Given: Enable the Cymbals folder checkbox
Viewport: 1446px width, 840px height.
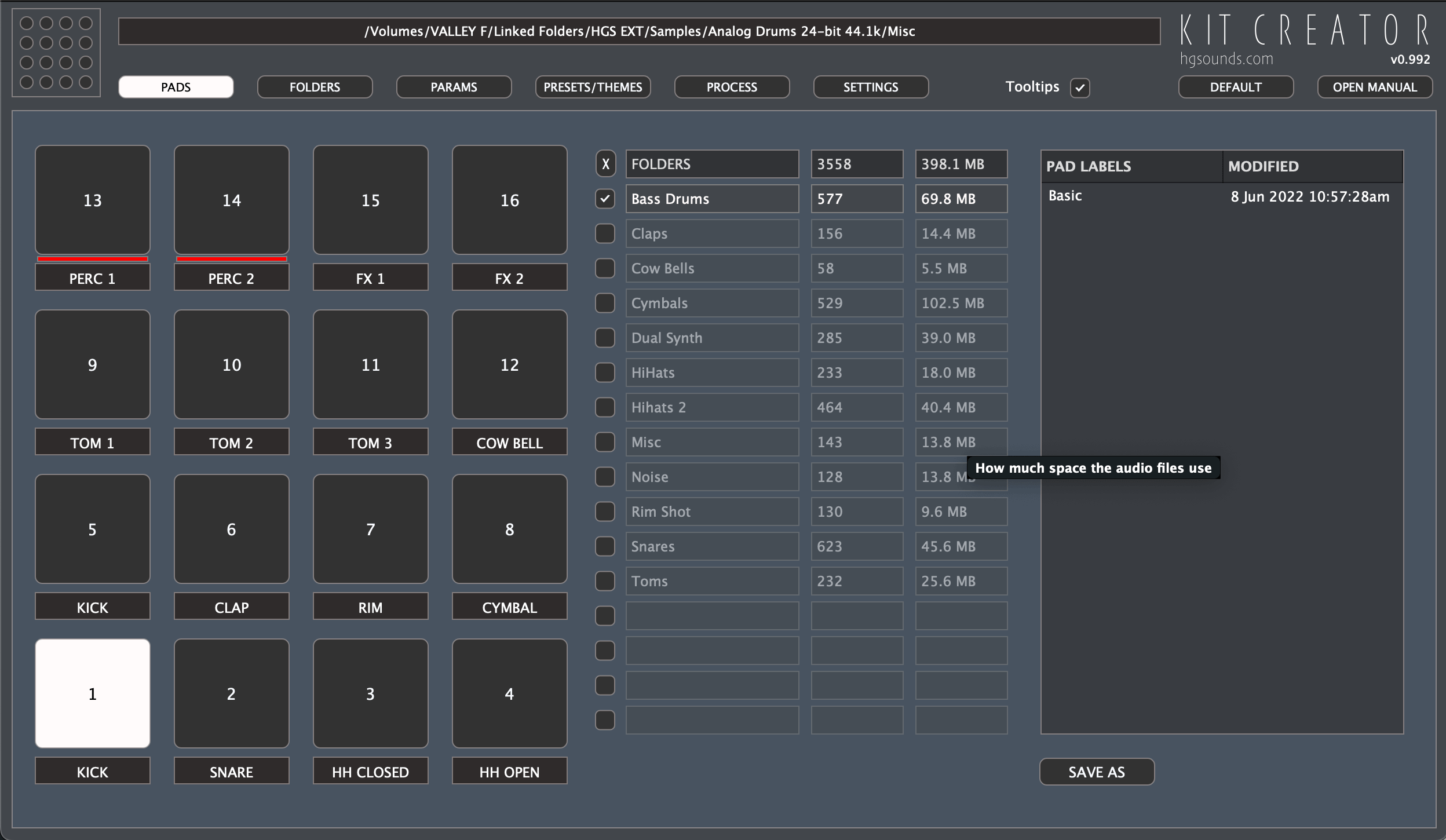Looking at the screenshot, I should point(605,303).
